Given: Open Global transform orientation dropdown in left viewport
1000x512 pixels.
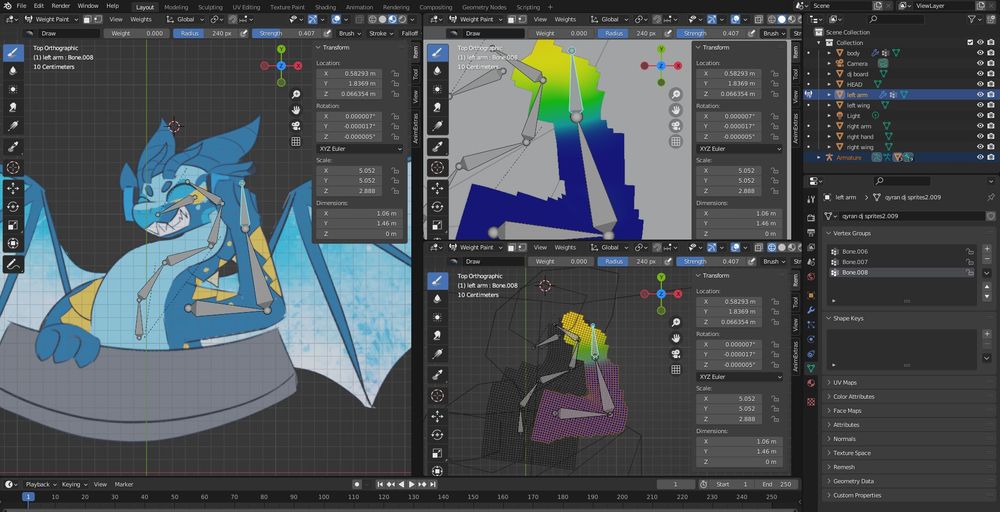Looking at the screenshot, I should coord(185,19).
